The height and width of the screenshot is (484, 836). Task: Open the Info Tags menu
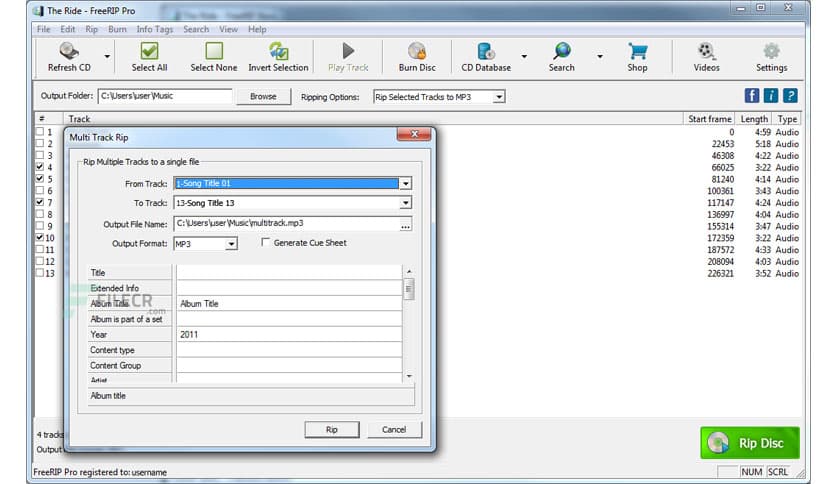point(155,29)
